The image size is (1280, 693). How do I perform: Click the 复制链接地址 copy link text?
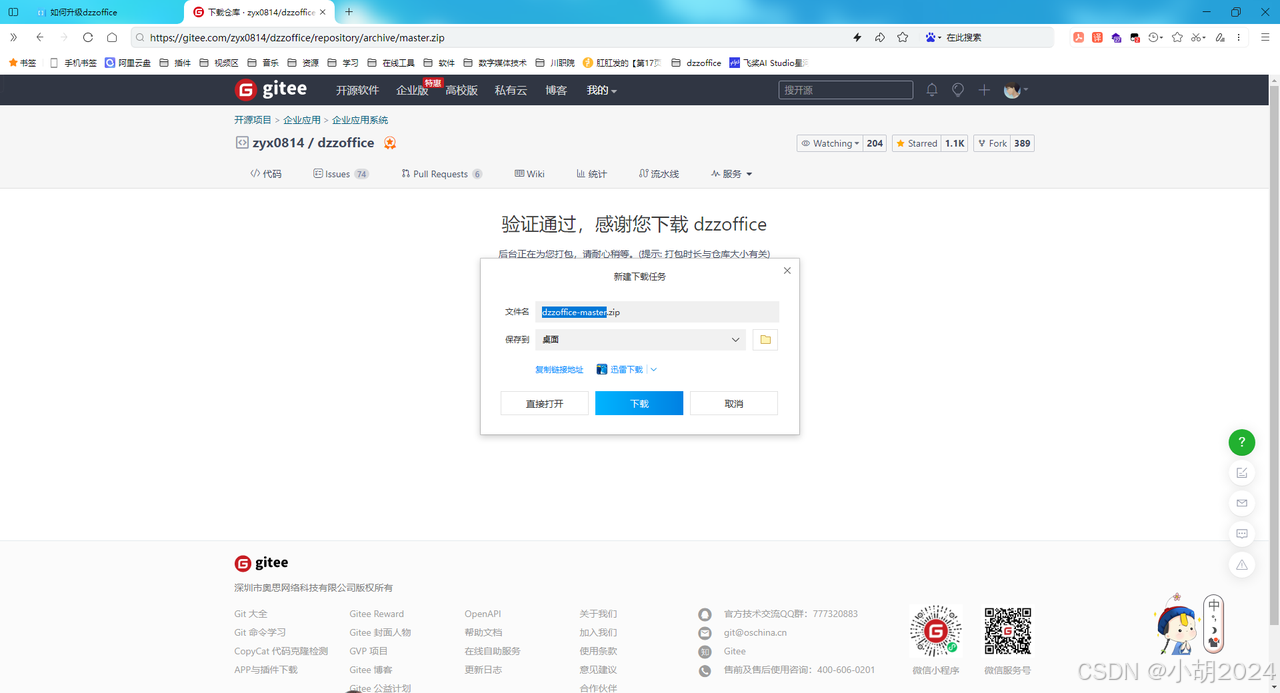(x=558, y=369)
